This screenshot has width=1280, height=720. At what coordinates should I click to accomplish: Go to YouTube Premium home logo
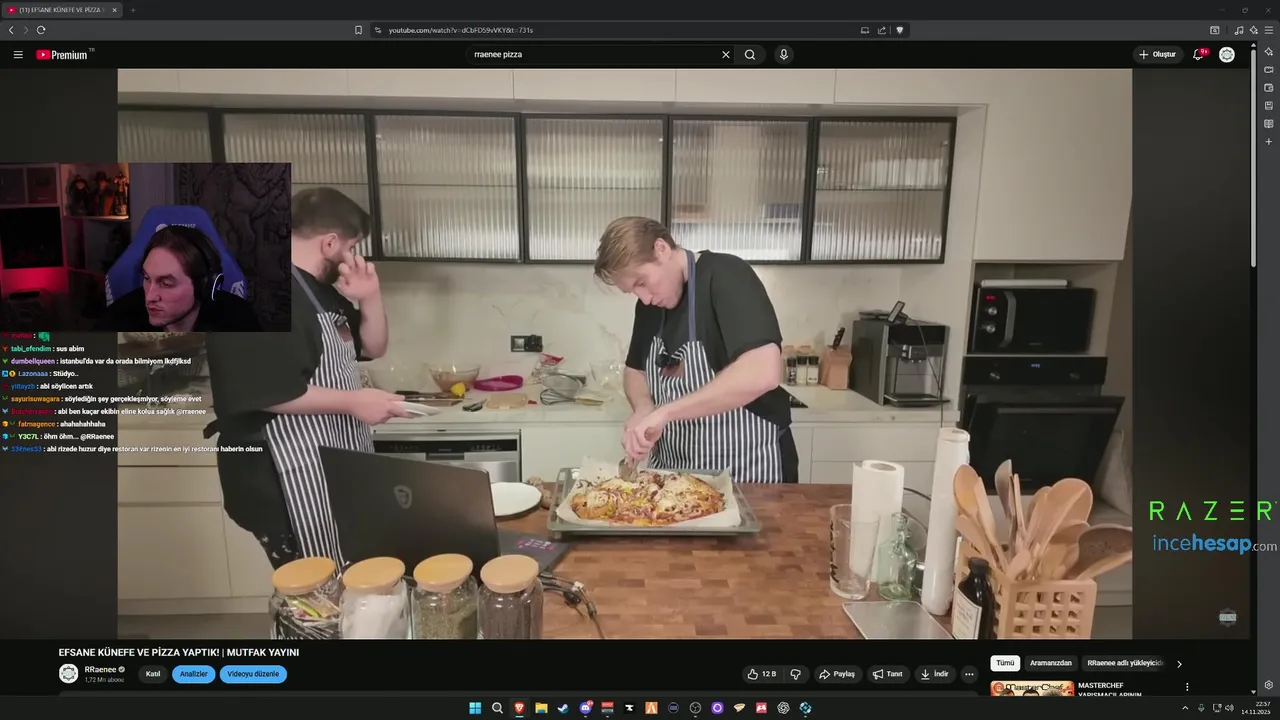coord(64,54)
